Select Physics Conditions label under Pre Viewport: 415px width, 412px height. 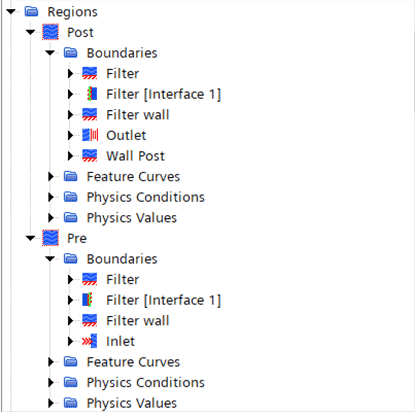click(x=146, y=383)
